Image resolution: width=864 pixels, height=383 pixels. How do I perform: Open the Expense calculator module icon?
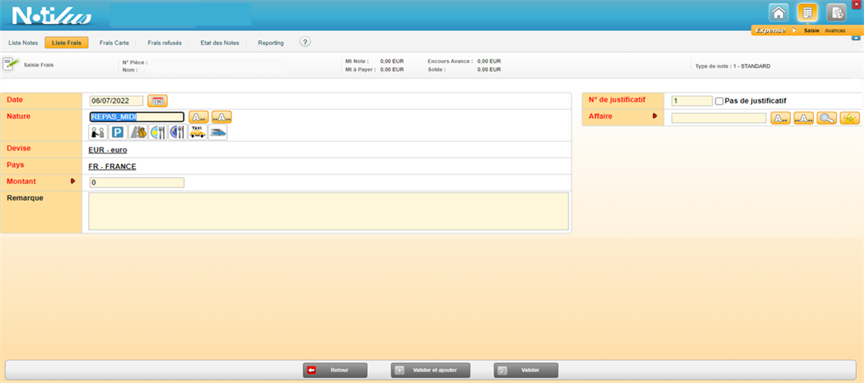[807, 13]
